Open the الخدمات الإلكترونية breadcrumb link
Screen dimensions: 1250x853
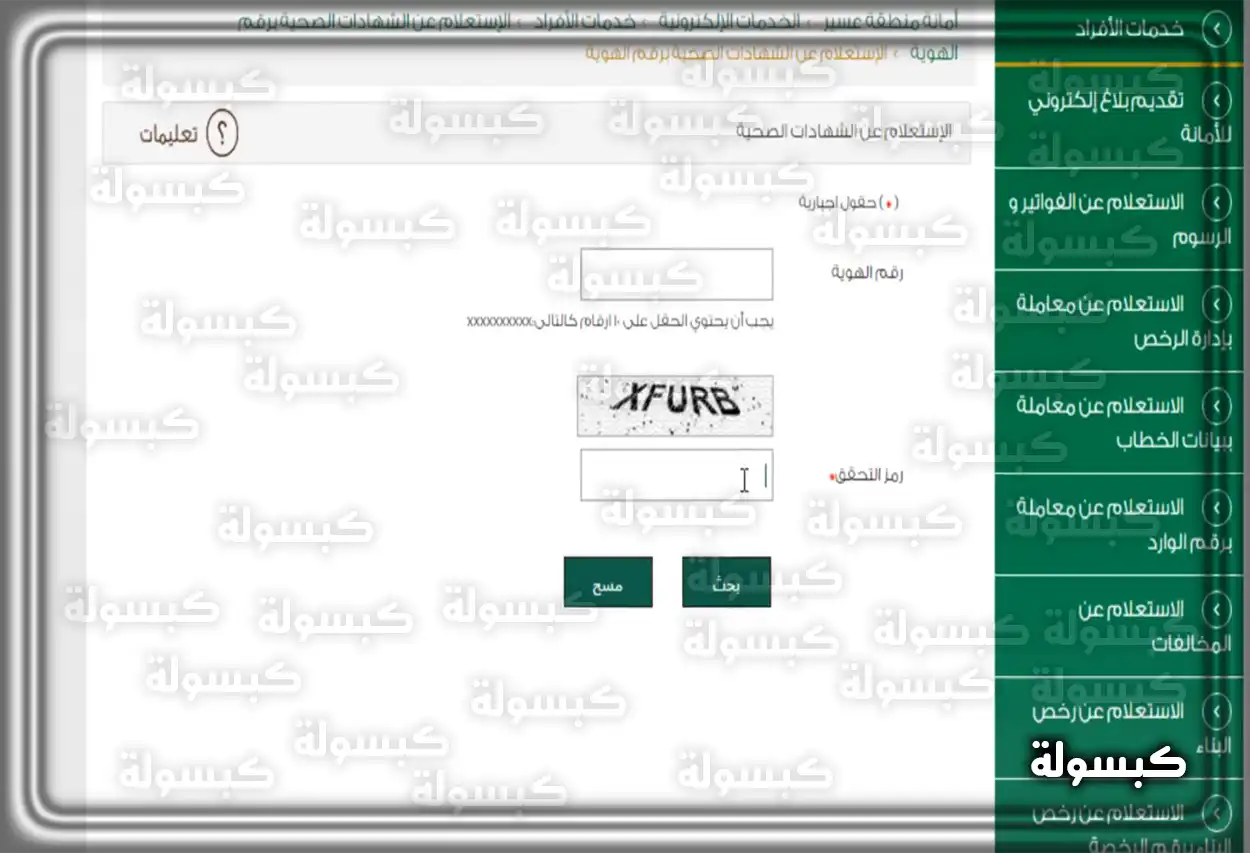point(742,21)
